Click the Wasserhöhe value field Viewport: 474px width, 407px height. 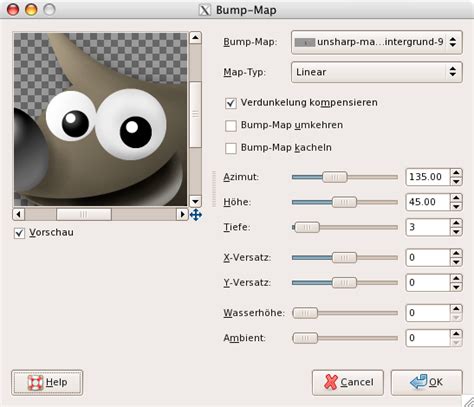point(428,313)
